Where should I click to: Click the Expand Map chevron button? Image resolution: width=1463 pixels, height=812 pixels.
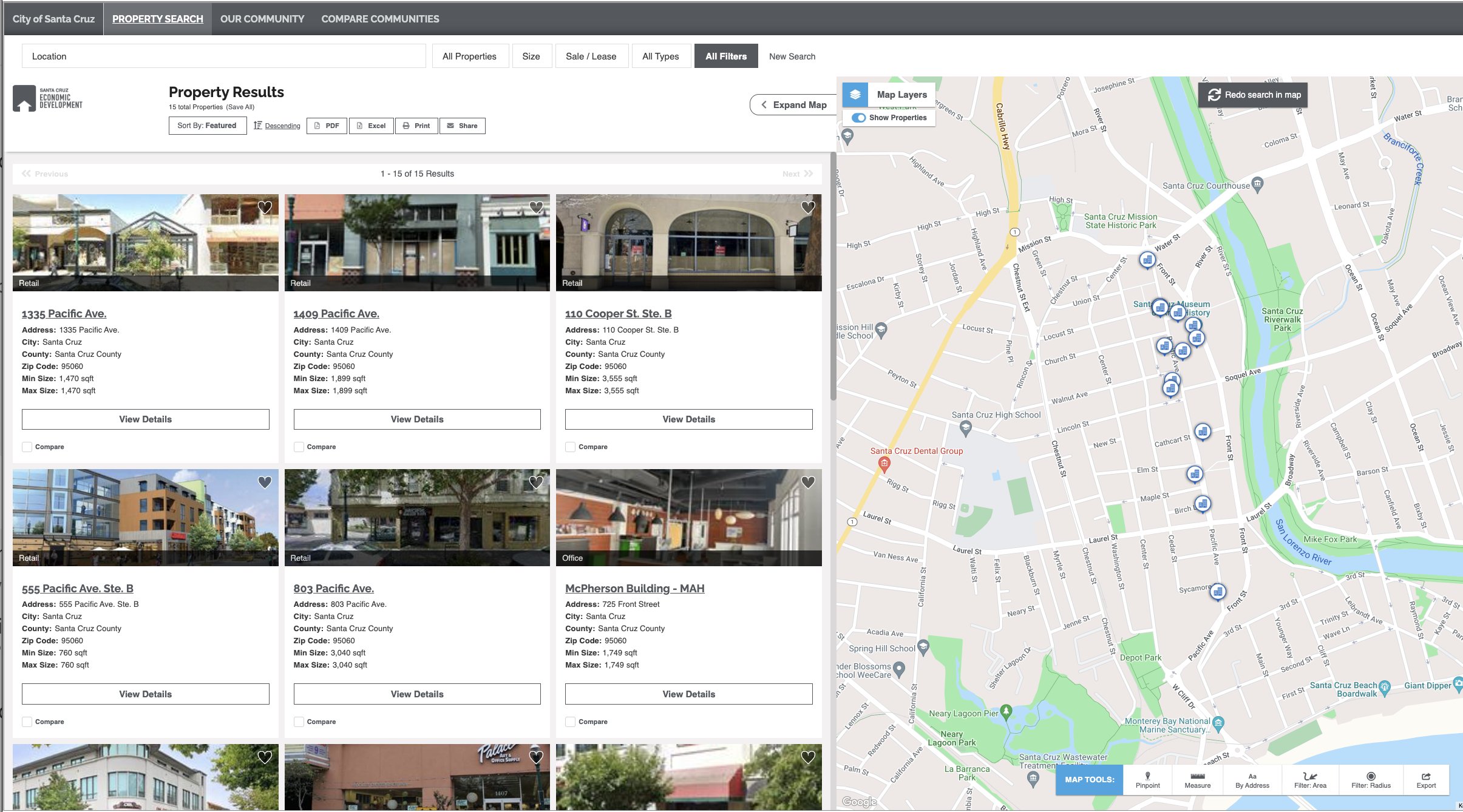[793, 105]
